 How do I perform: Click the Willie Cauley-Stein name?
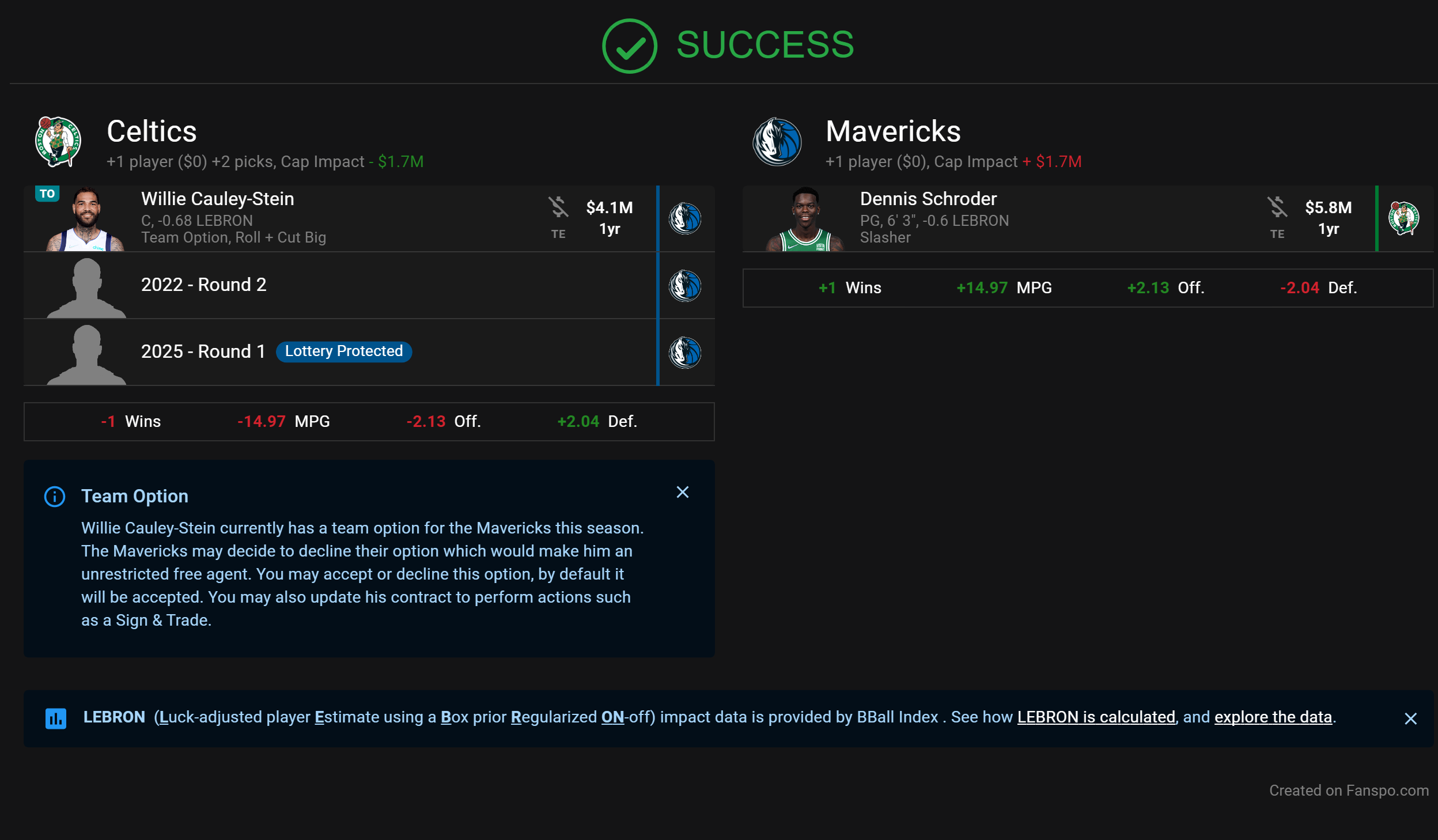click(x=218, y=199)
